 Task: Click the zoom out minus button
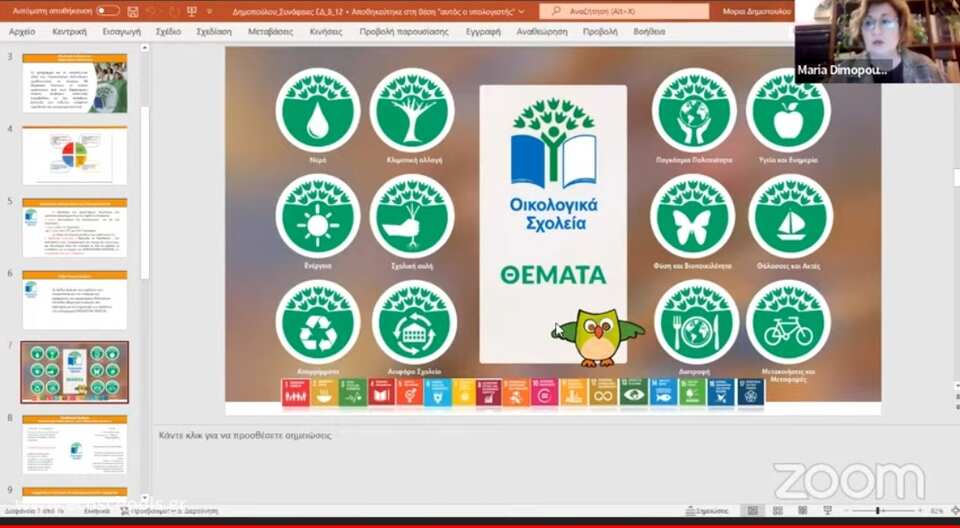pyautogui.click(x=847, y=510)
